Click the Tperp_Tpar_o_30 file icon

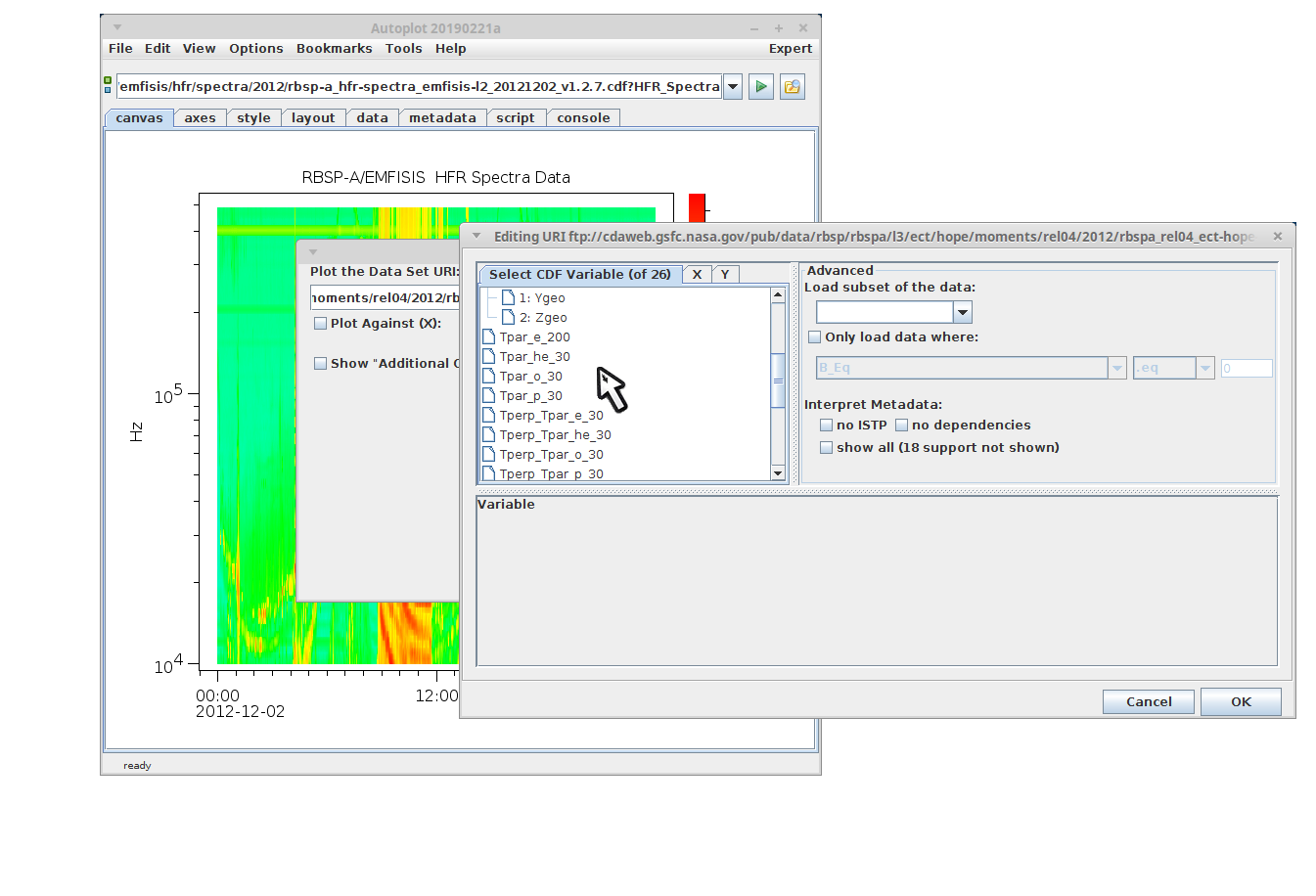[489, 454]
